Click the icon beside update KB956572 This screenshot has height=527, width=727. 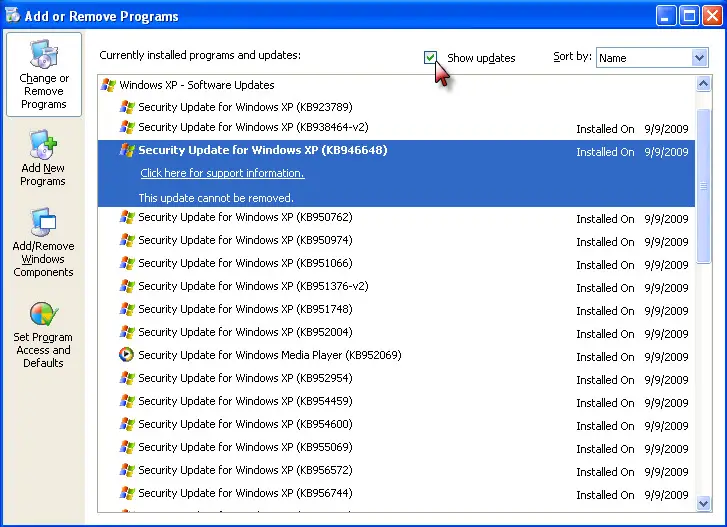[x=127, y=470]
